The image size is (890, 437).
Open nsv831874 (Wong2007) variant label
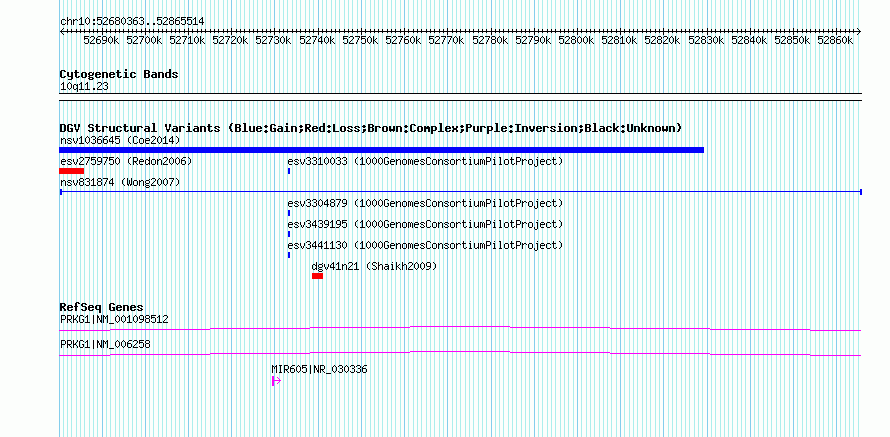coord(120,183)
